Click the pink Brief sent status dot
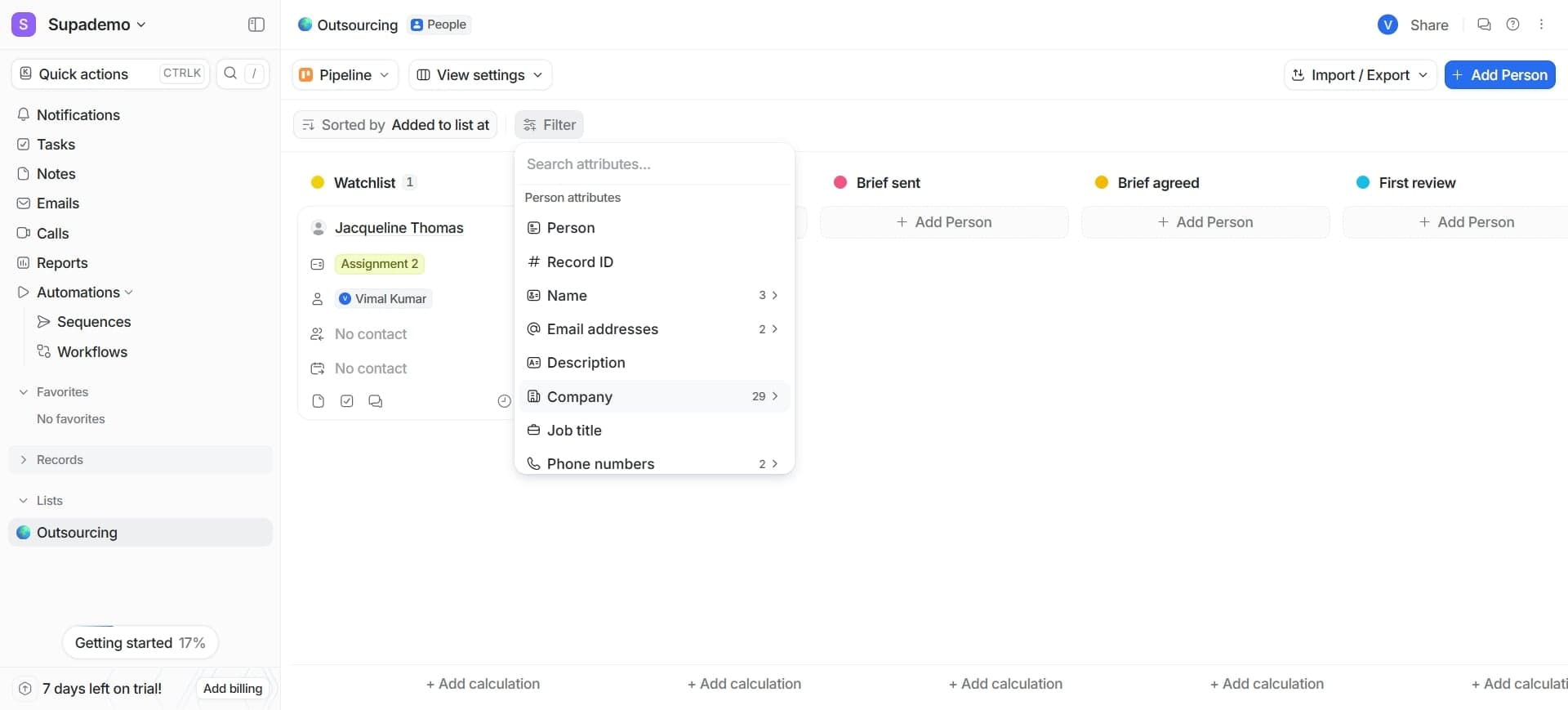The height and width of the screenshot is (710, 1568). point(840,182)
